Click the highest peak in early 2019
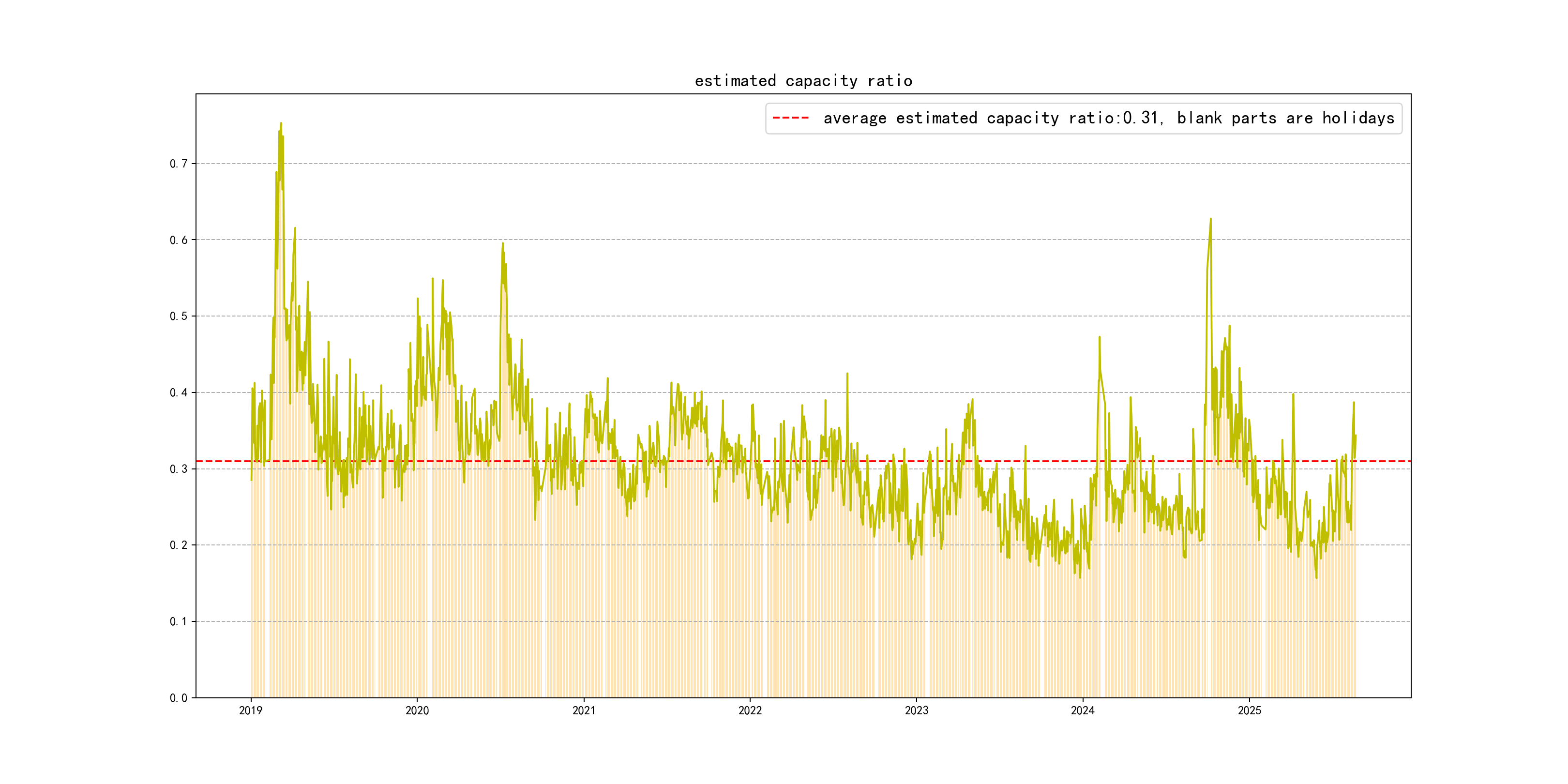This screenshot has width=1568, height=784. pos(281,123)
